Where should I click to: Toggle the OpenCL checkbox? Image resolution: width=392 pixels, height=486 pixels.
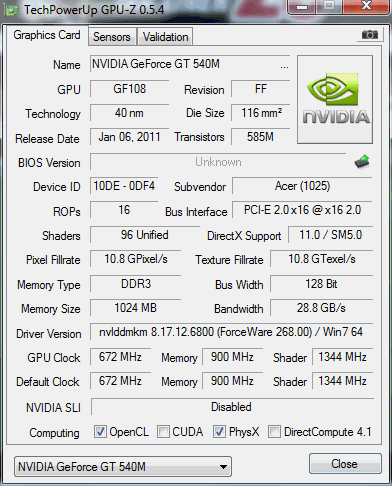[x=100, y=432]
